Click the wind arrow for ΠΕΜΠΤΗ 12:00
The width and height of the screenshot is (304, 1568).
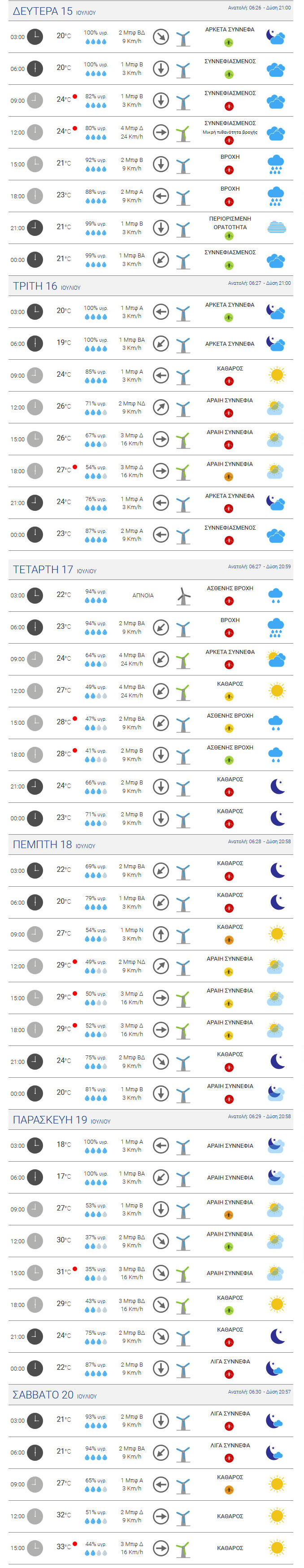point(161,966)
